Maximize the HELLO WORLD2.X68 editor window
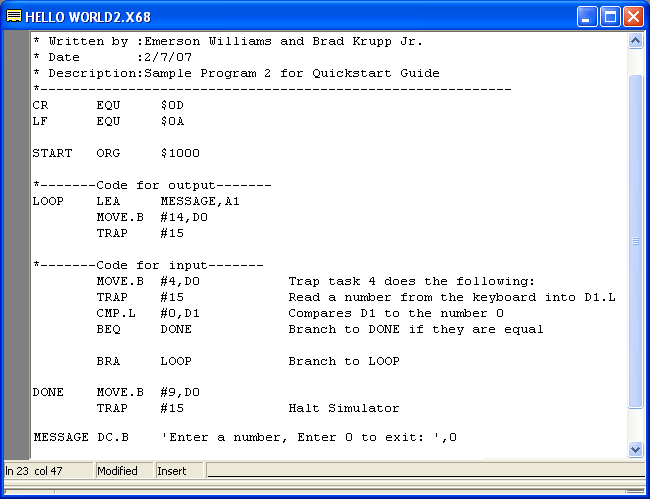Screen dimensions: 650x499 tap(610, 17)
